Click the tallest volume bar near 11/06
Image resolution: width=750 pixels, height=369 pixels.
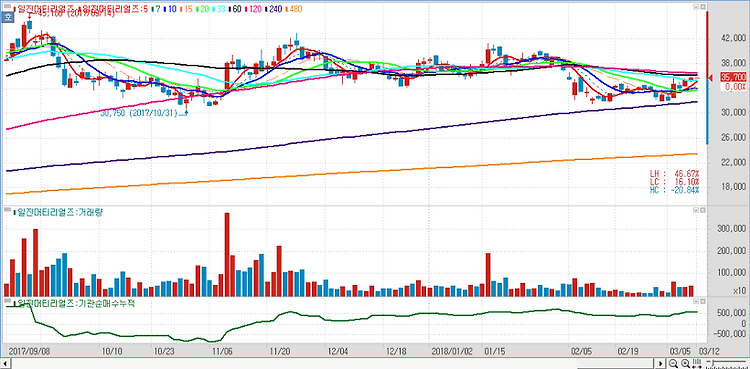click(227, 255)
